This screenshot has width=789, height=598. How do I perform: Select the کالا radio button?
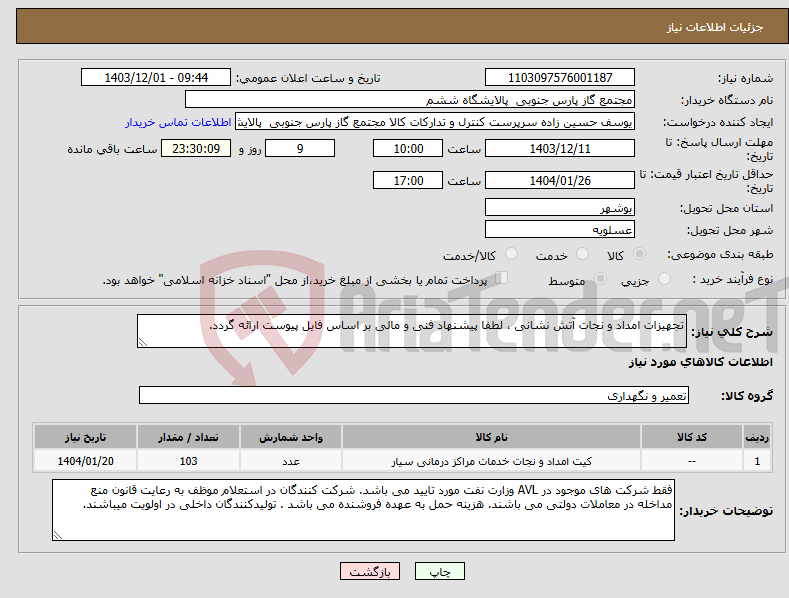(x=639, y=254)
